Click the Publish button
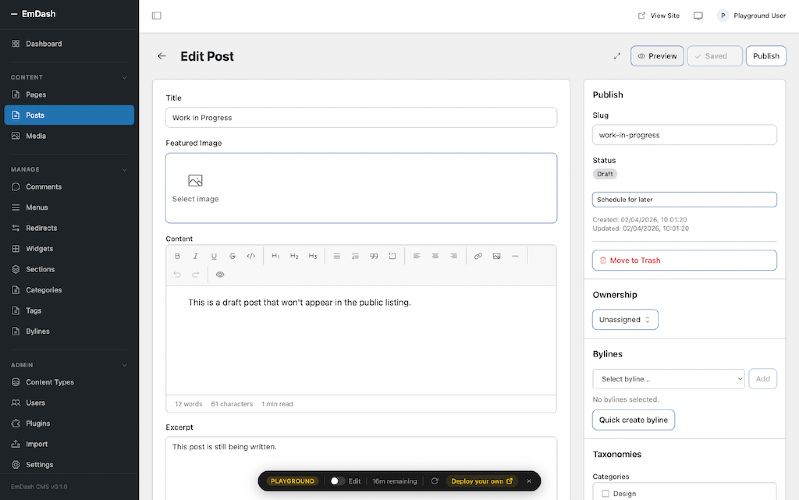 click(766, 56)
